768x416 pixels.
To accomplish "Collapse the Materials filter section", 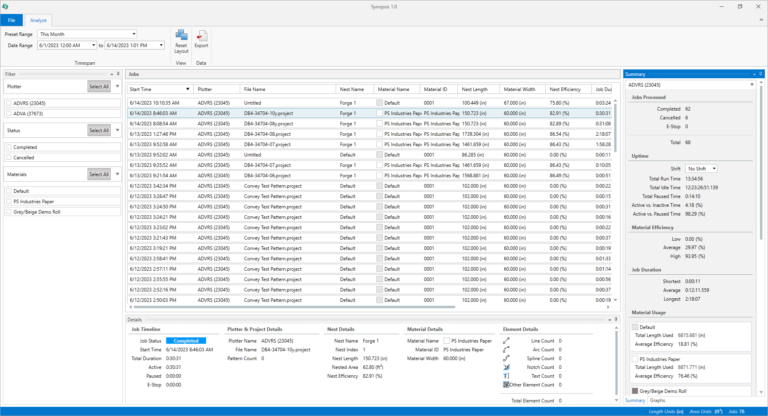I will point(118,174).
